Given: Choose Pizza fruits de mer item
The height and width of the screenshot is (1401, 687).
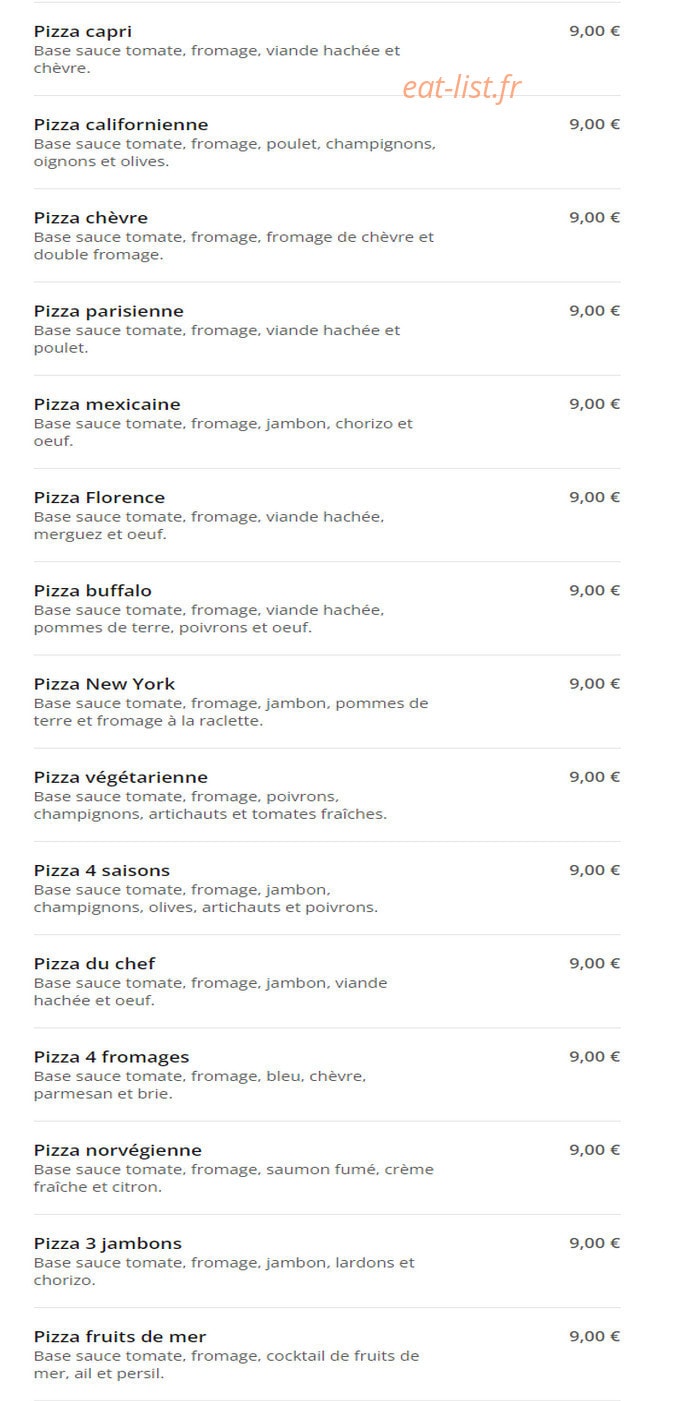Looking at the screenshot, I should point(120,1336).
